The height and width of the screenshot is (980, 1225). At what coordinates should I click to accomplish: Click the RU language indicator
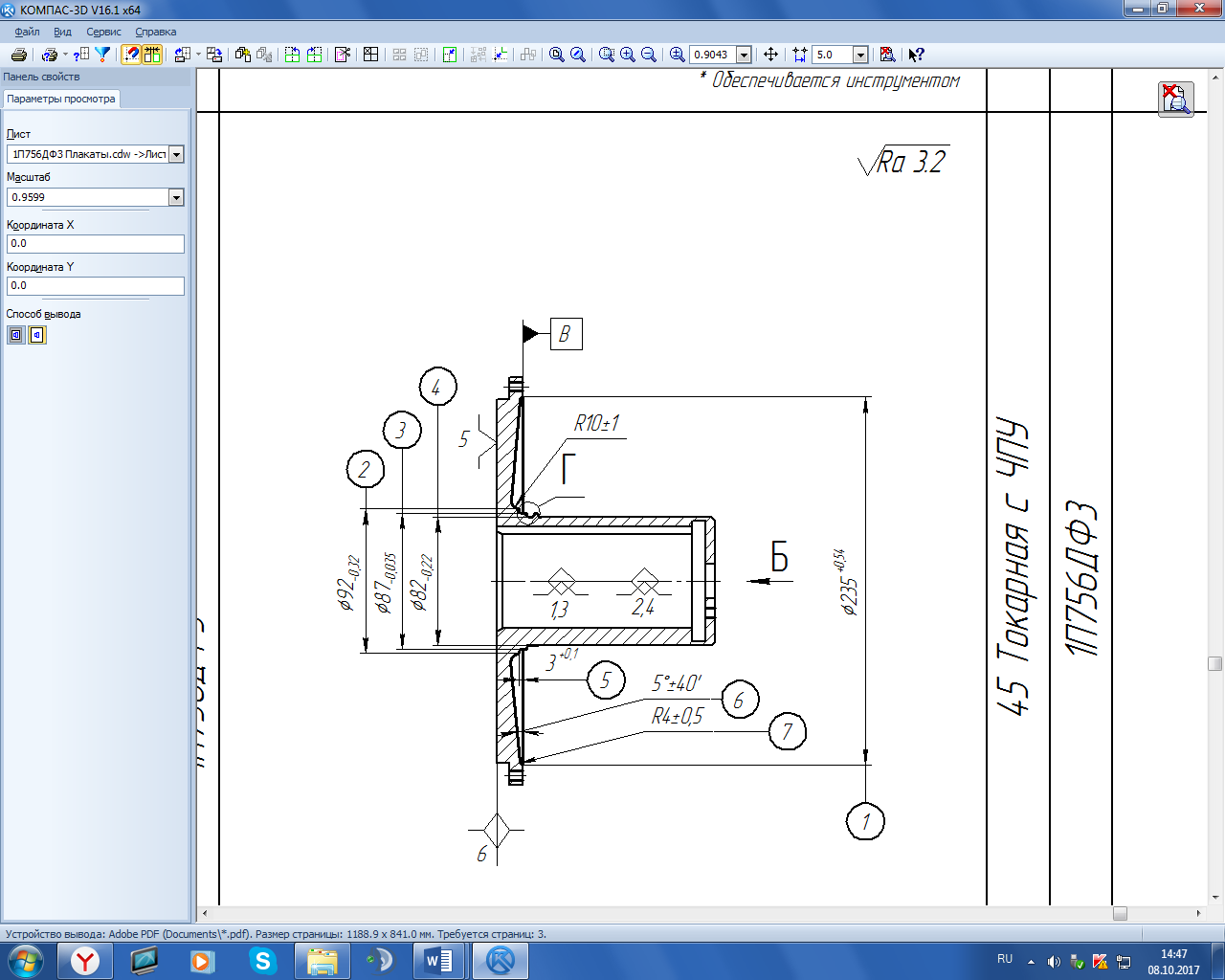tap(1005, 959)
